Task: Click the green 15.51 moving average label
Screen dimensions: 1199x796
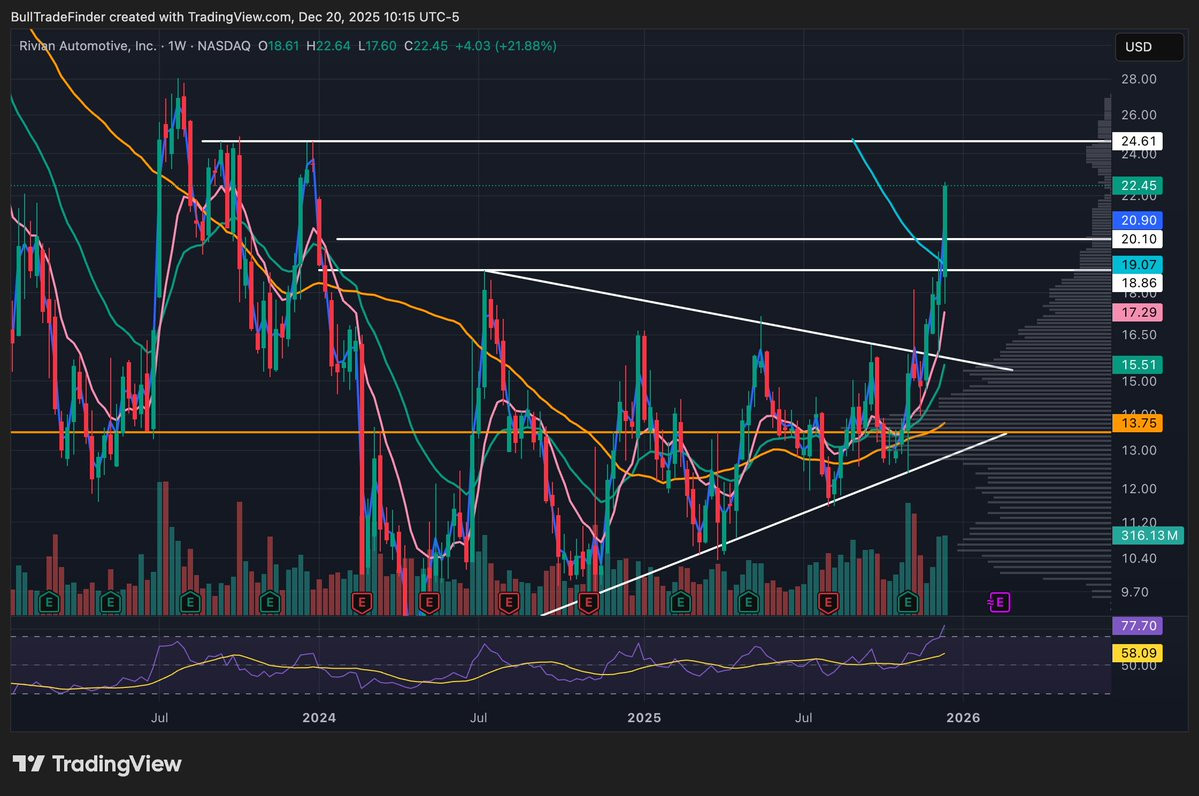Action: pos(1137,365)
